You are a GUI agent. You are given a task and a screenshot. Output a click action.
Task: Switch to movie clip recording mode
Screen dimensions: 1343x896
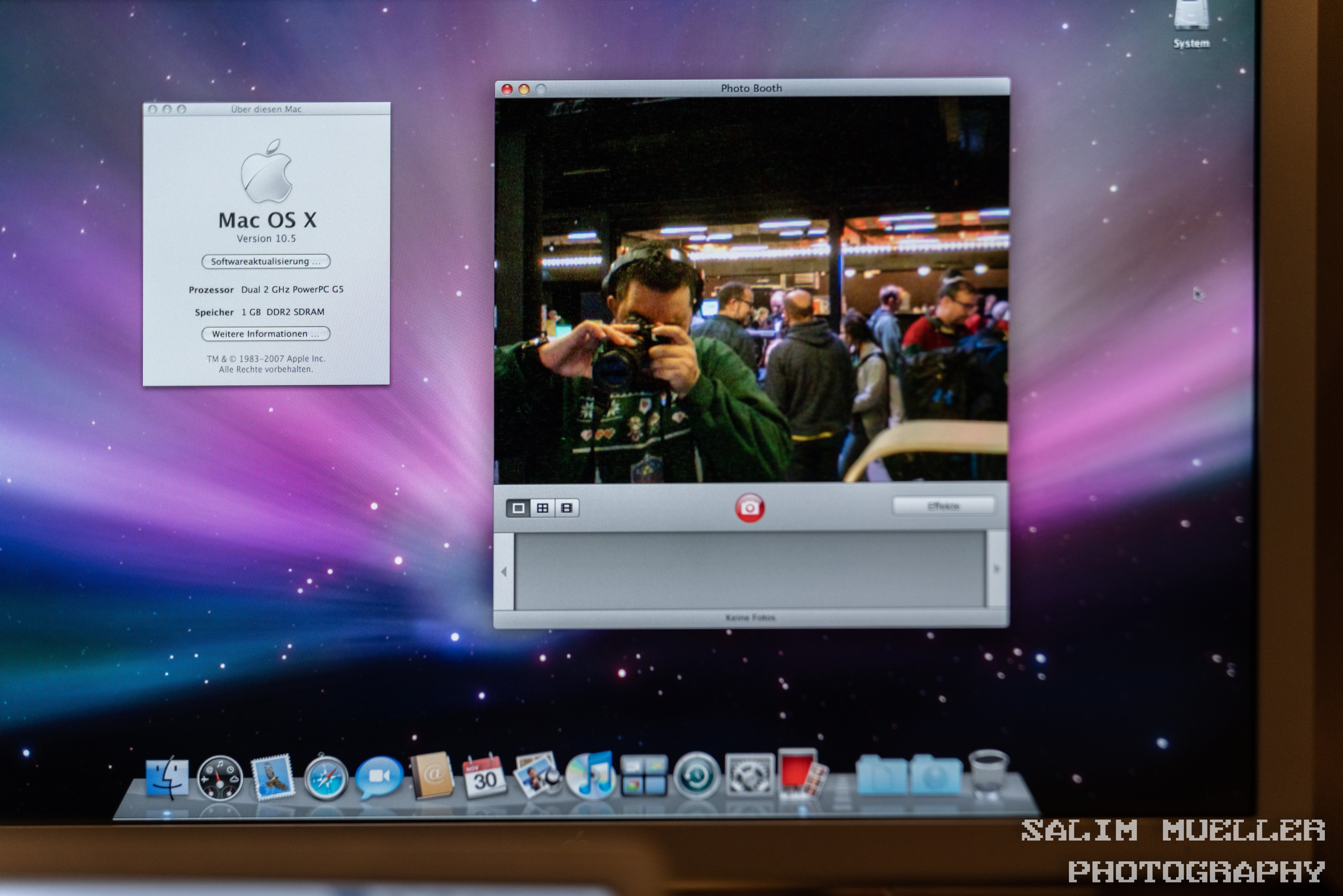pos(567,508)
